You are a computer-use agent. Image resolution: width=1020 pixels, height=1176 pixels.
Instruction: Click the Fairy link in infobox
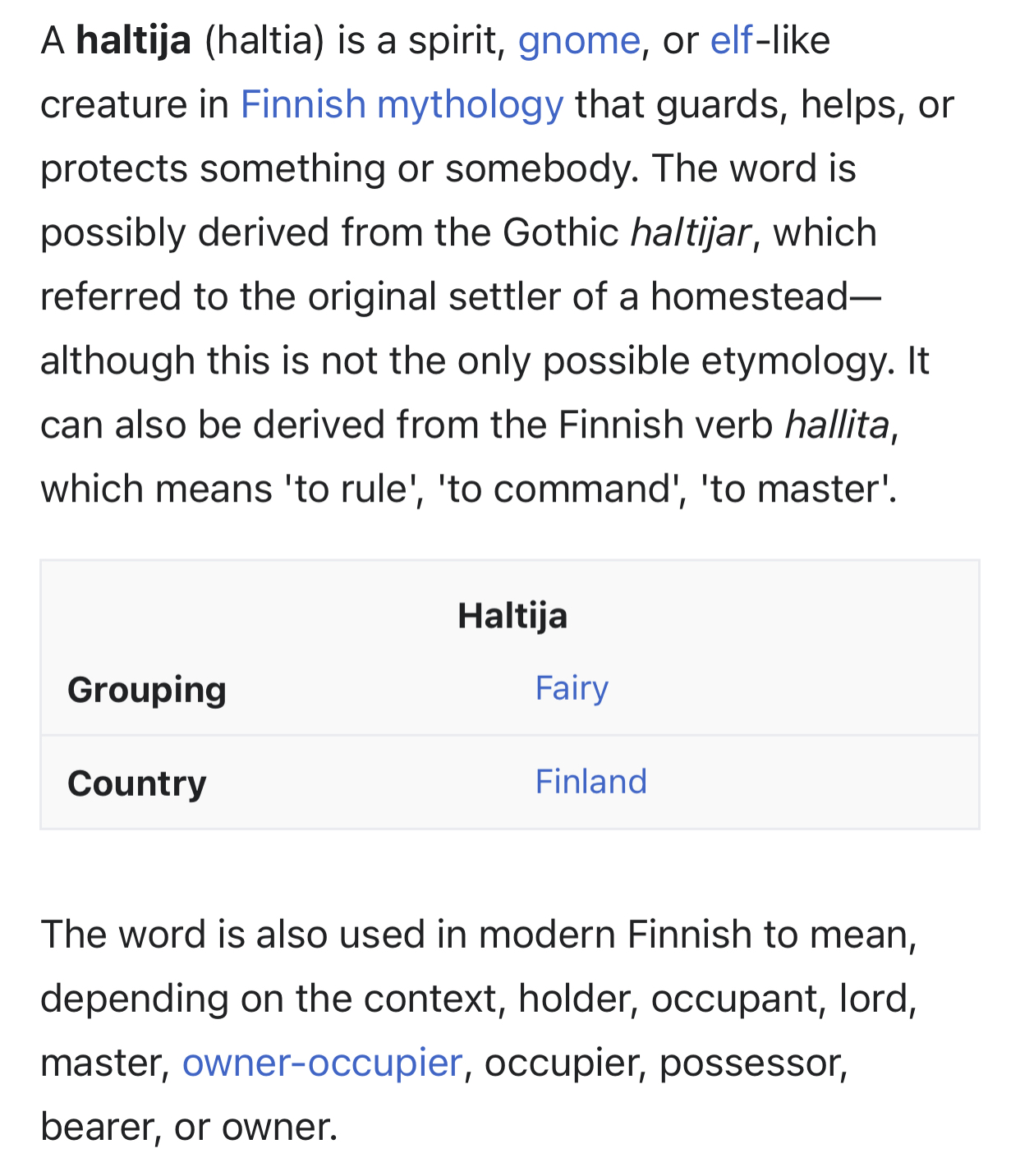tap(572, 688)
